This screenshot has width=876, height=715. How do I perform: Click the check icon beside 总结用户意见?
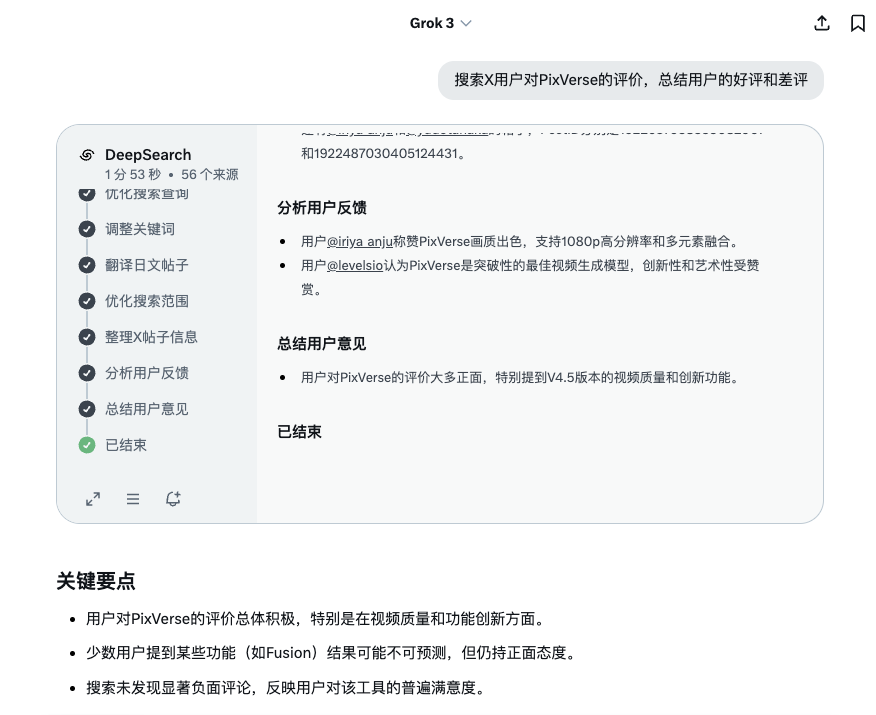coord(87,409)
